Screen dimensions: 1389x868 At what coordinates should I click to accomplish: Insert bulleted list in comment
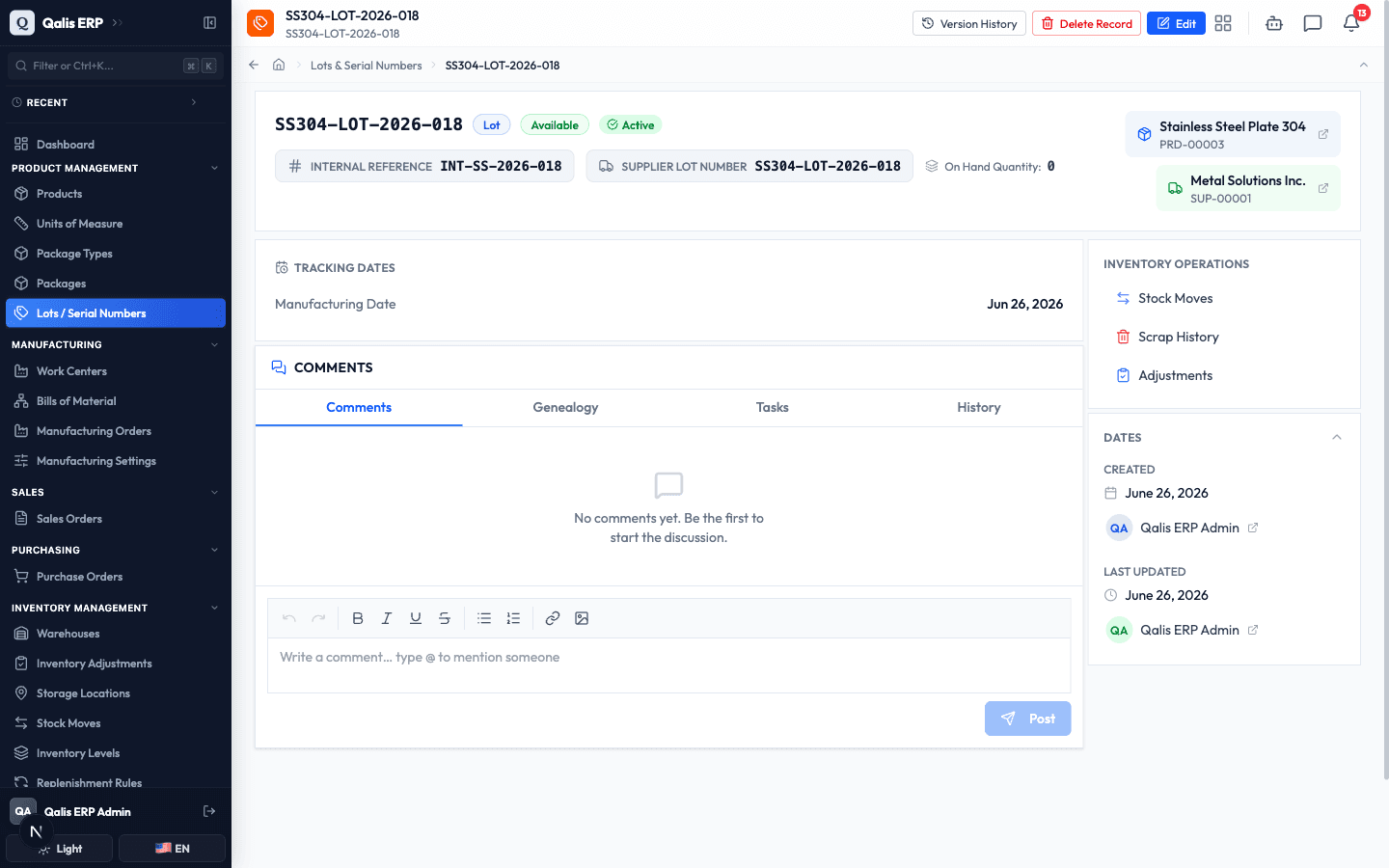(484, 618)
